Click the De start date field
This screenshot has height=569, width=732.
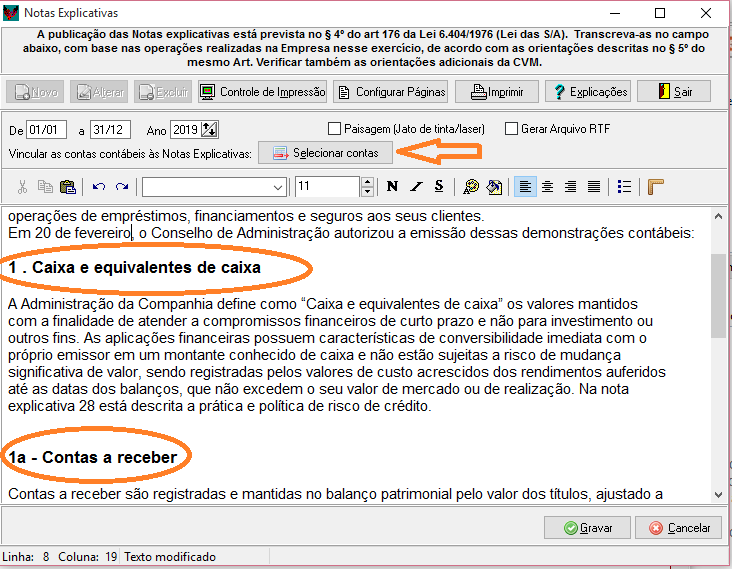46,130
